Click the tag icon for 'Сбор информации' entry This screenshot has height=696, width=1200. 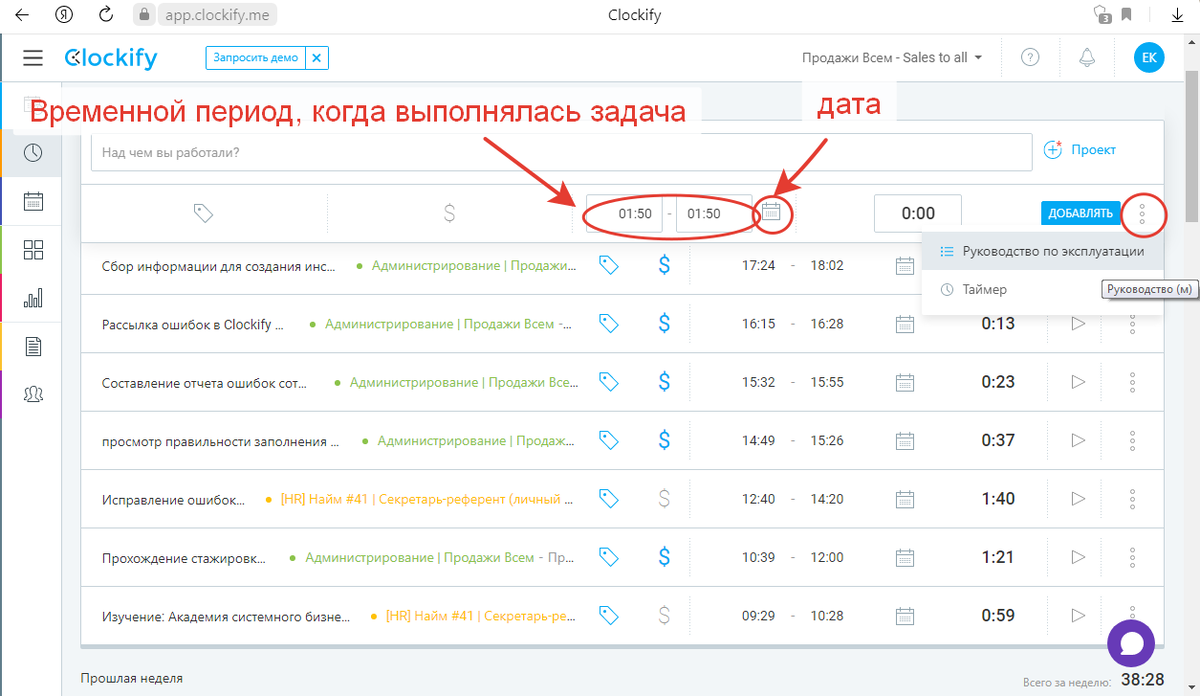(x=608, y=265)
